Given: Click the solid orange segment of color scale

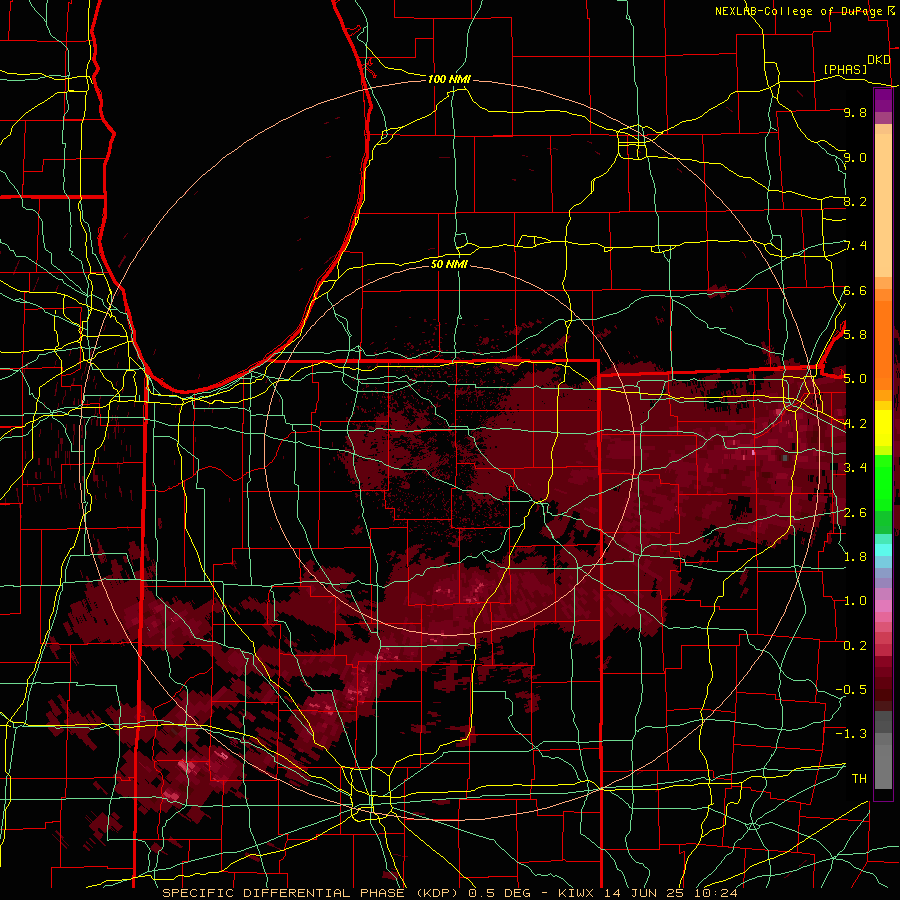Looking at the screenshot, I should pos(883,346).
